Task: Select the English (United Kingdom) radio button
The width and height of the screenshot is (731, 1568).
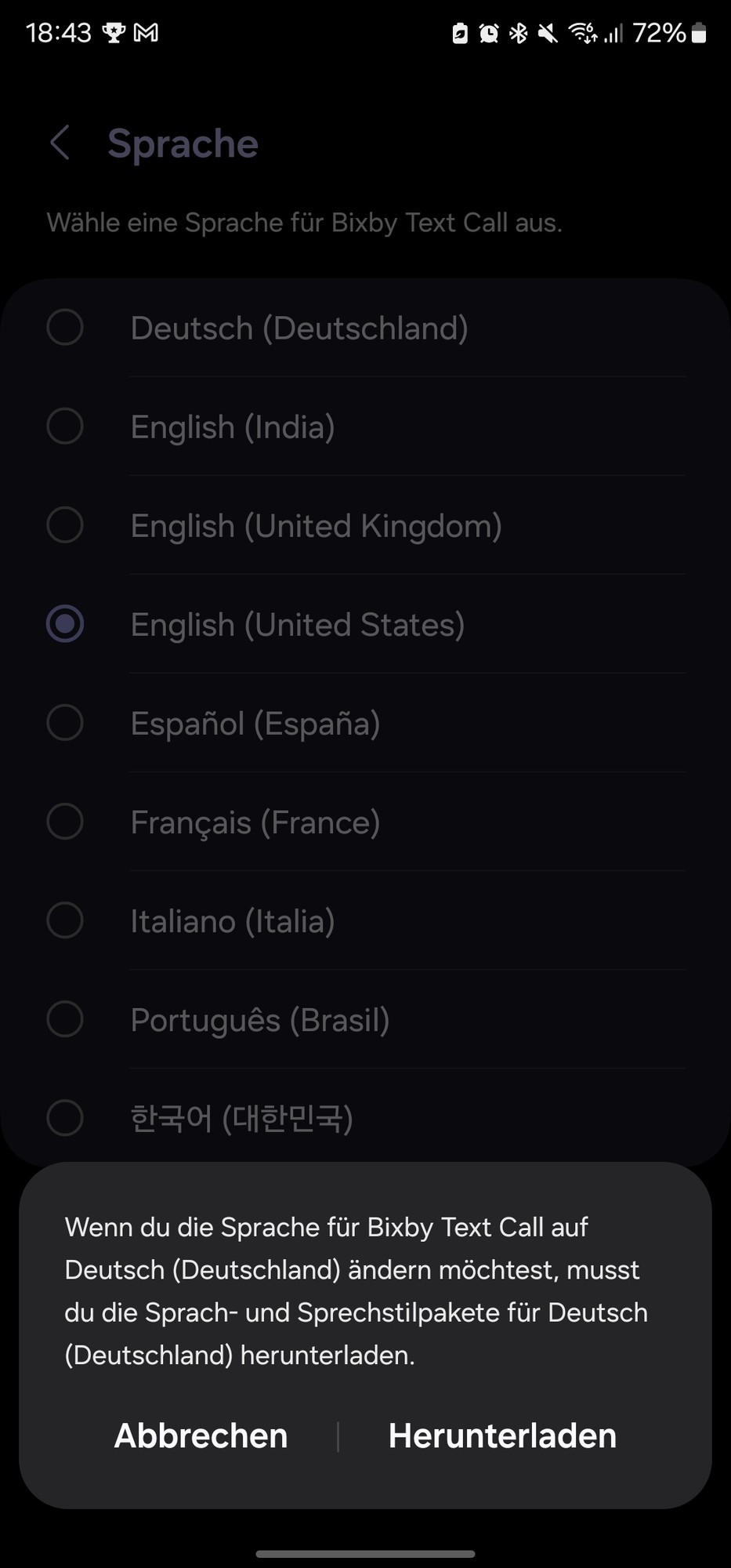Action: pyautogui.click(x=65, y=525)
